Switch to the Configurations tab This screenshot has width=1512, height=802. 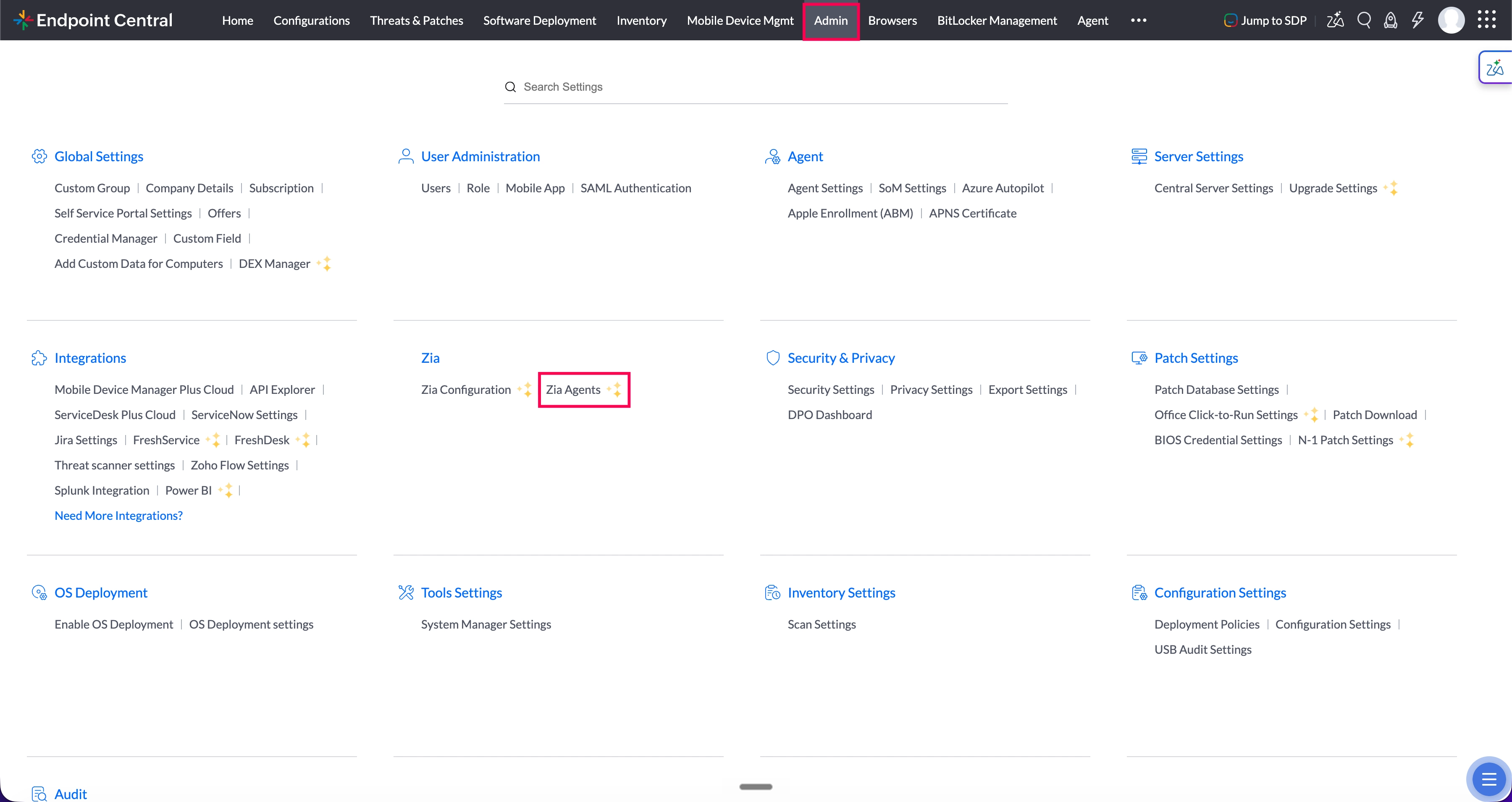point(311,21)
